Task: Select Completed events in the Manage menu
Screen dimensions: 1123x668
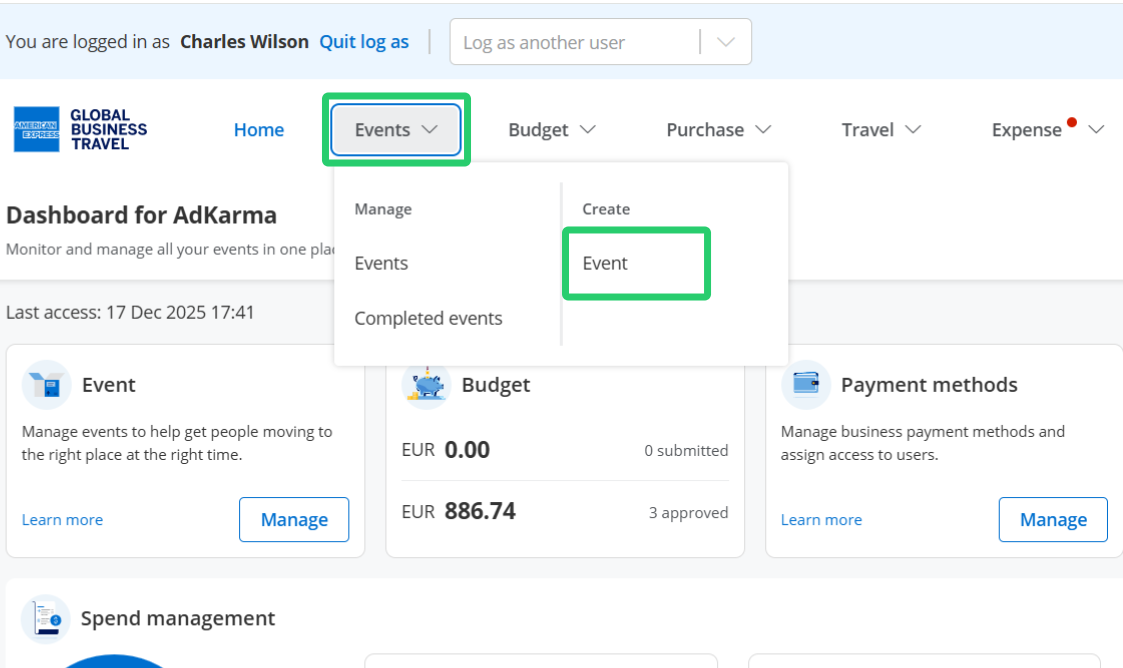Action: pyautogui.click(x=428, y=318)
